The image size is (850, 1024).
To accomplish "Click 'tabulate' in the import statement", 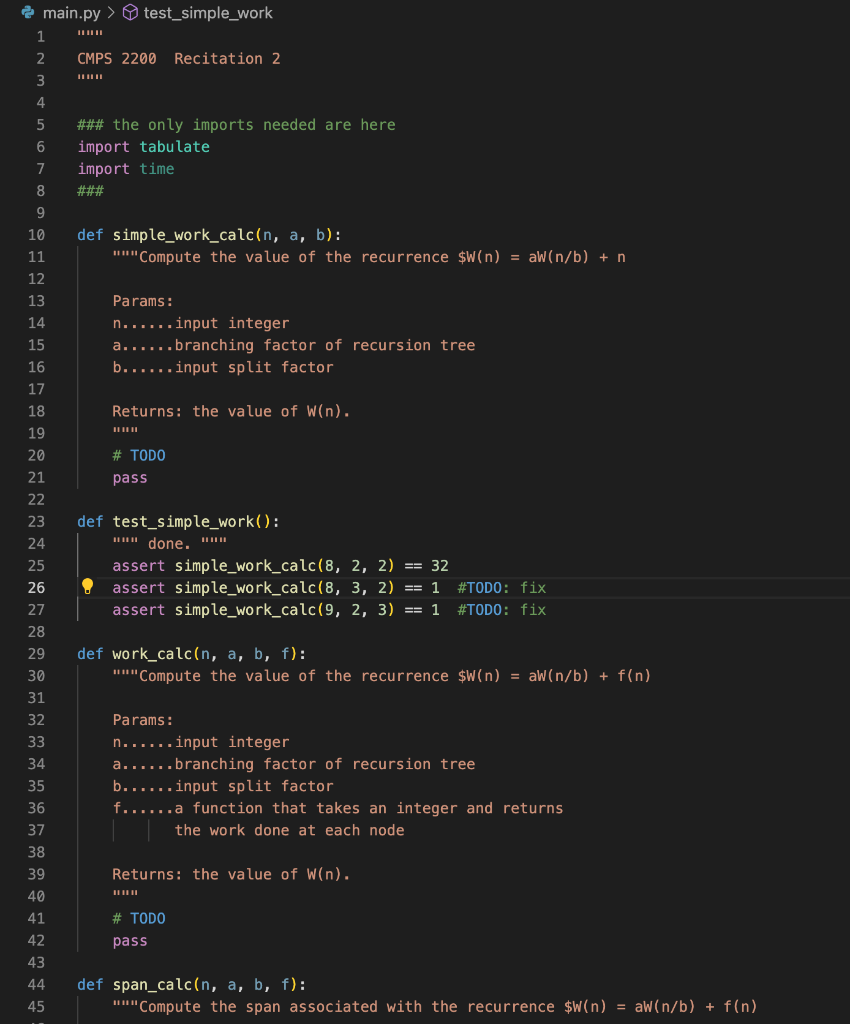I will point(174,147).
